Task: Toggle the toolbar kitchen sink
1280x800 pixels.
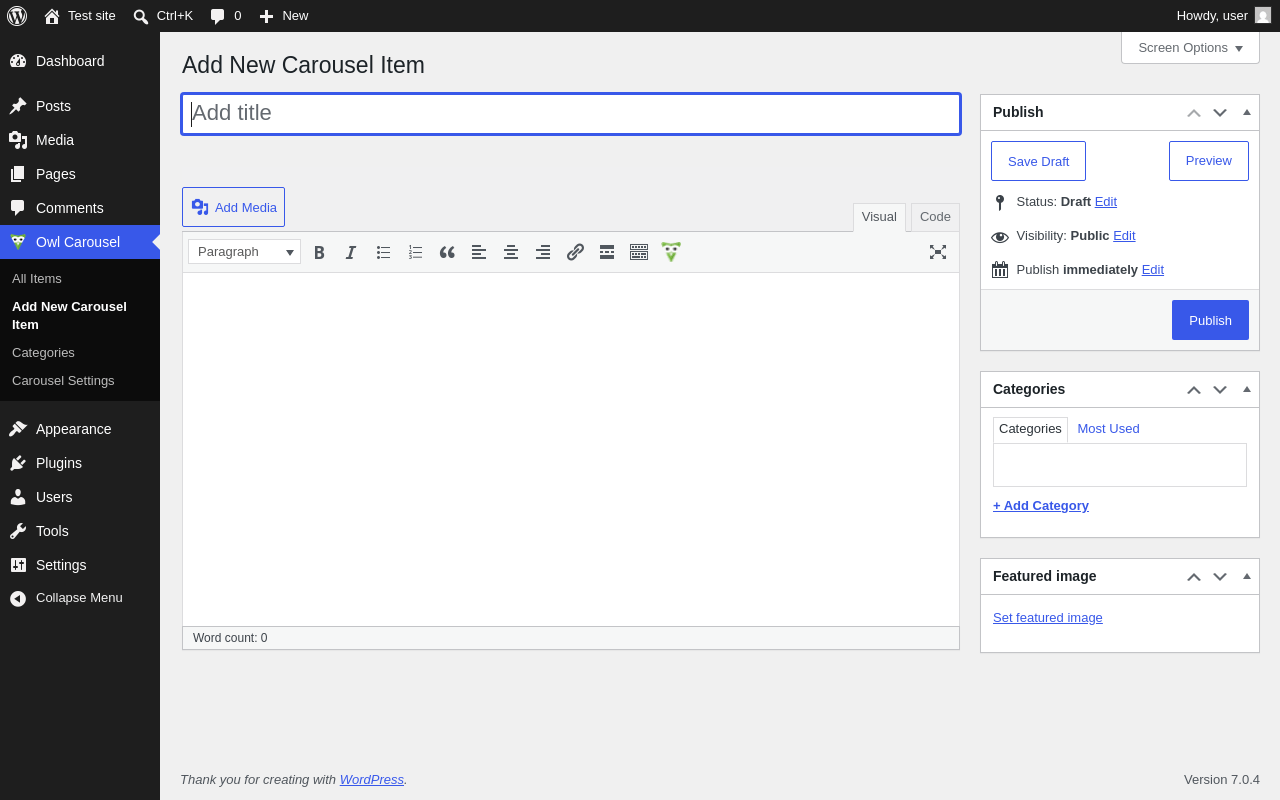Action: [x=639, y=252]
